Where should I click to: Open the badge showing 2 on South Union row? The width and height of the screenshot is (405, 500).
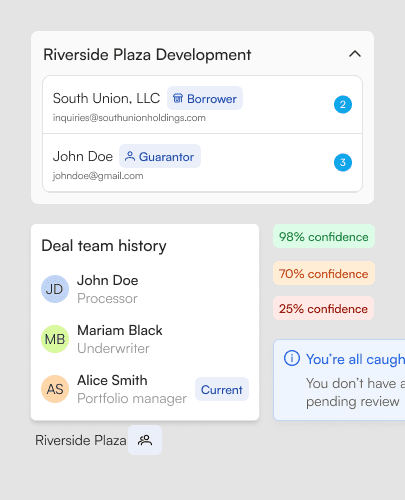pyautogui.click(x=343, y=105)
